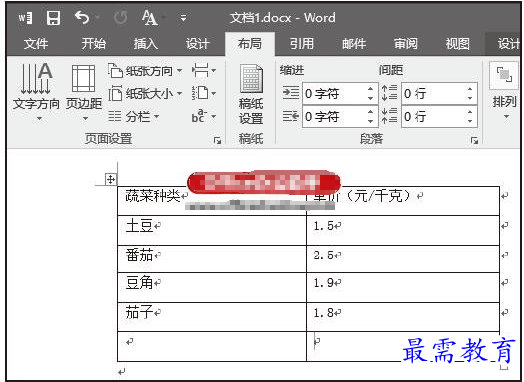Viewport: 524px width, 382px height.
Task: Switch to the 视图 tab
Action: (x=457, y=44)
